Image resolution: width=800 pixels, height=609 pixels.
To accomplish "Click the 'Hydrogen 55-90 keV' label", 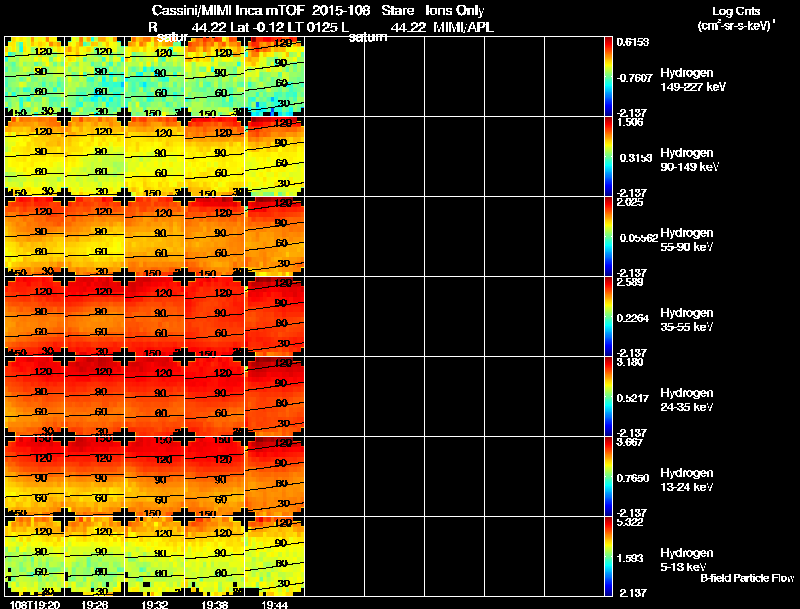I will pos(687,240).
